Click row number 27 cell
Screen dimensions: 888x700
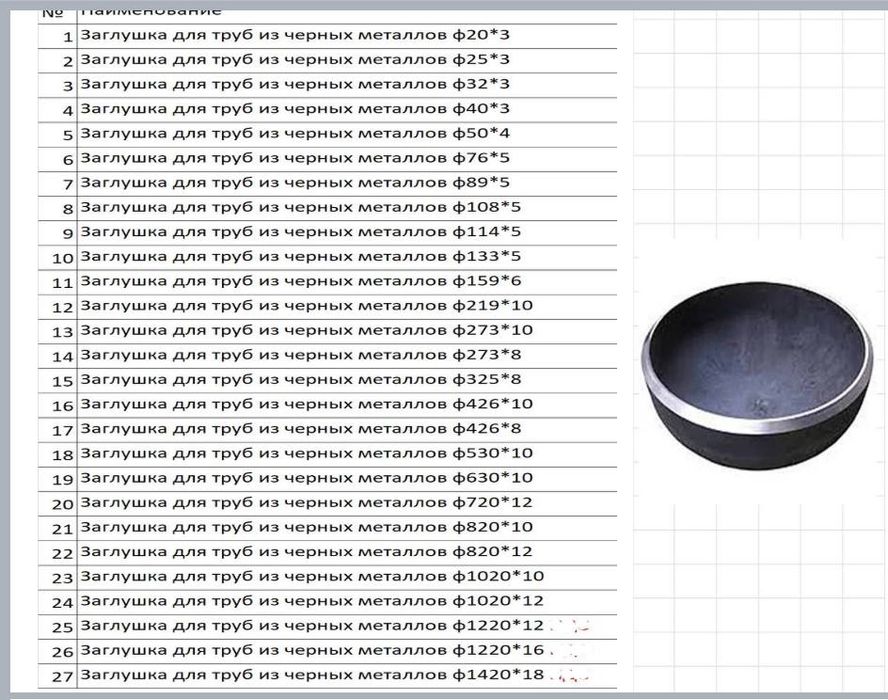(58, 677)
